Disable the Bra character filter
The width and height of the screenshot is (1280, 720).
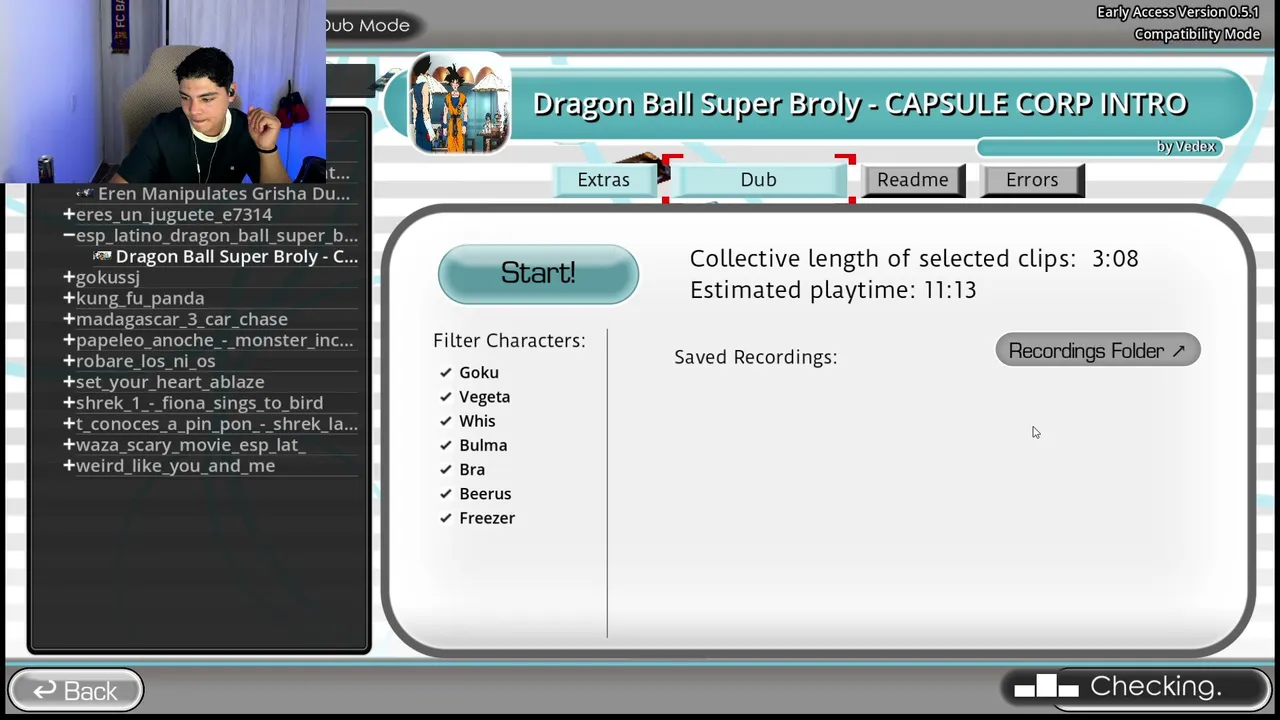[x=446, y=469]
